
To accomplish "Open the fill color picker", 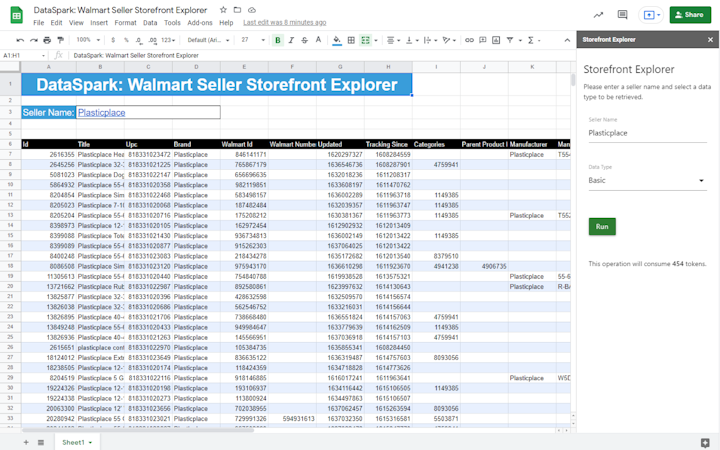I will [x=337, y=40].
